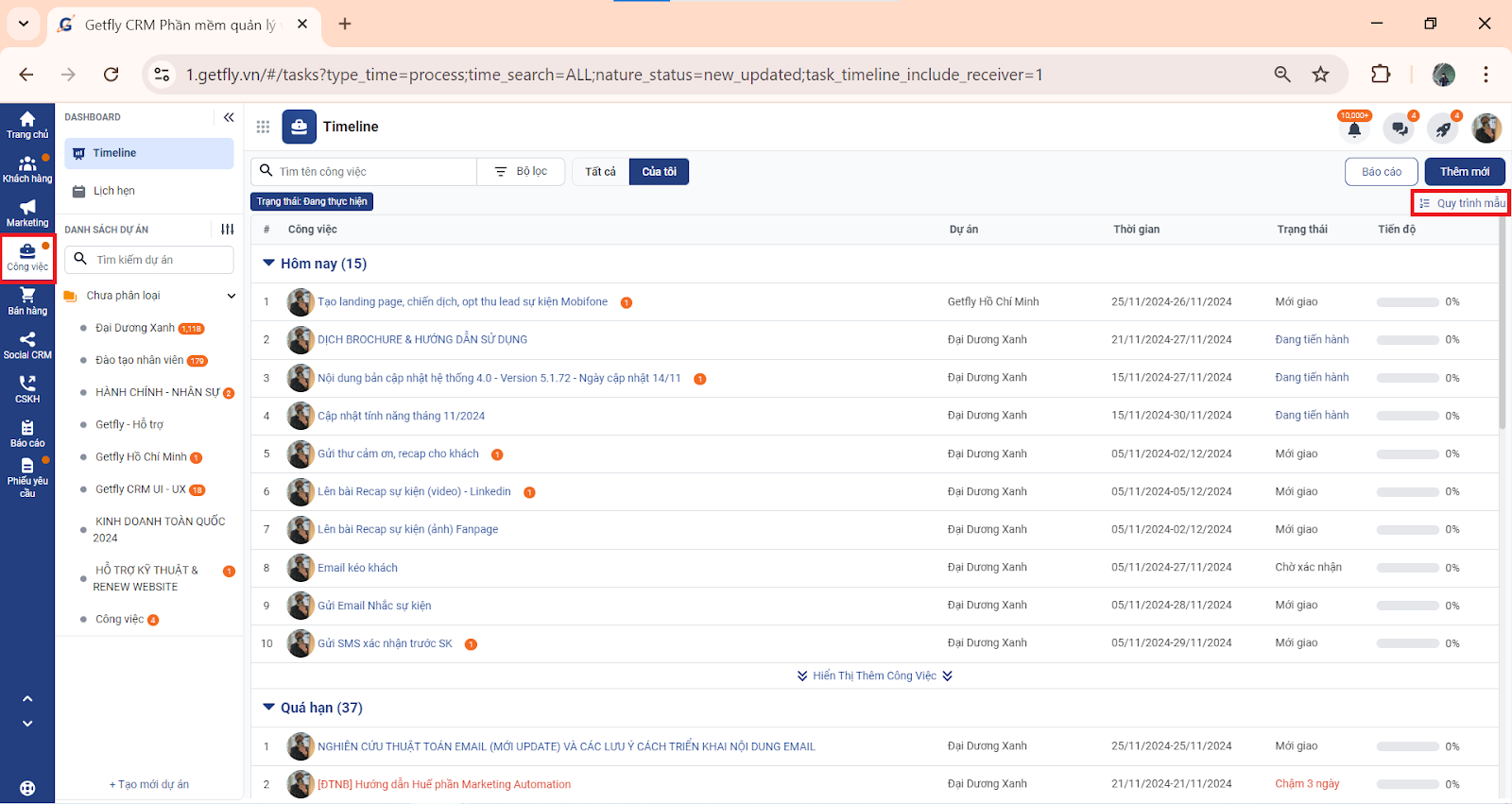Open task DỊCH BROCHURE & HƯỚNG DẪN SỬ DỤNG

click(422, 339)
